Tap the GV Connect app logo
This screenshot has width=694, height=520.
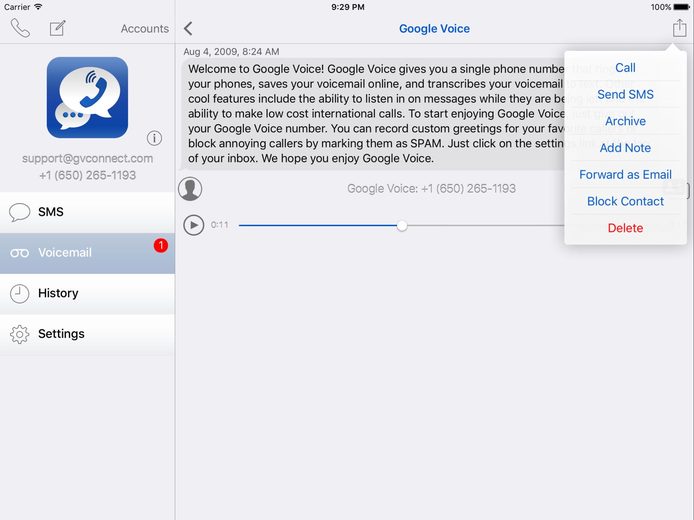point(87,97)
